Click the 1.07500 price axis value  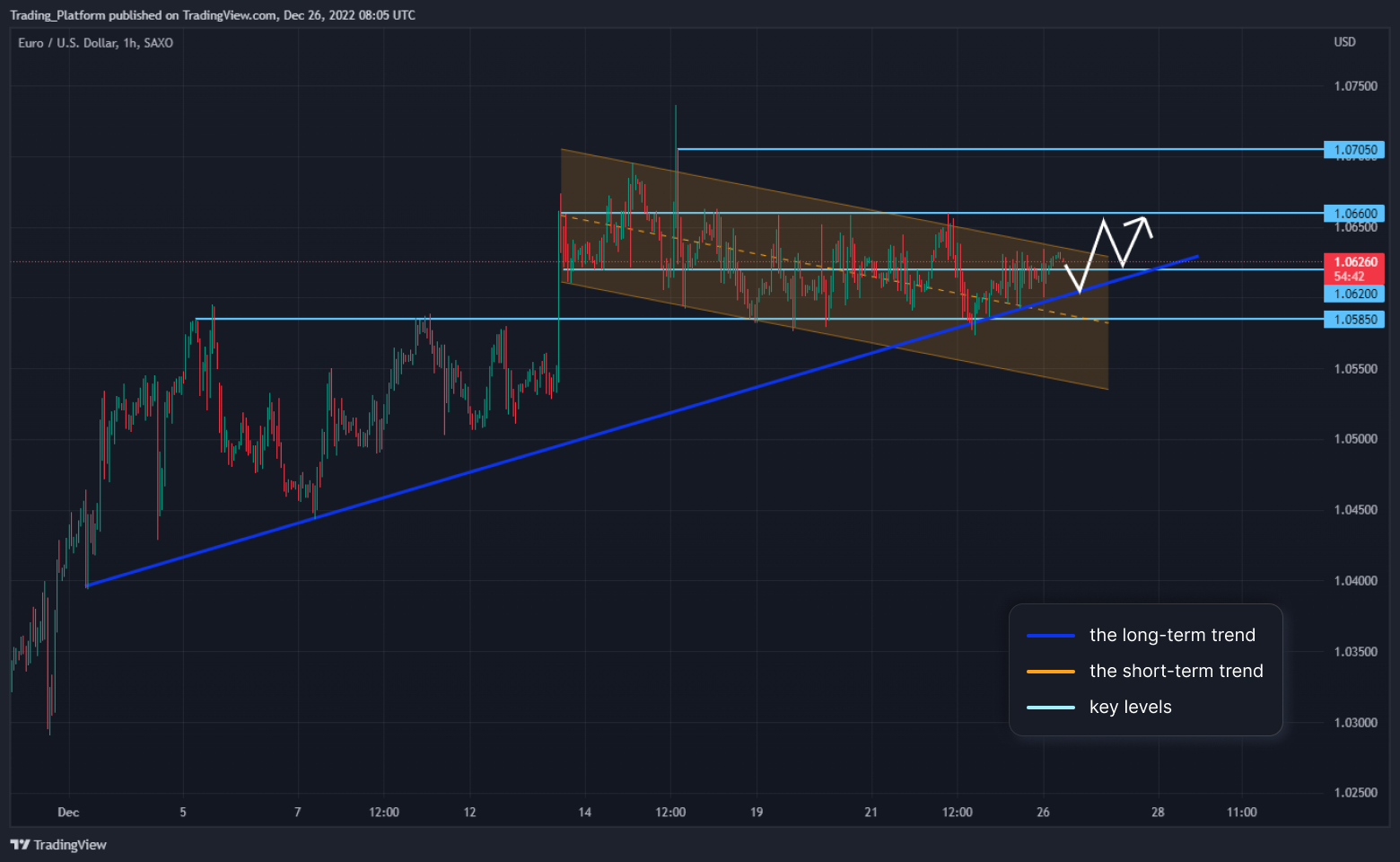tap(1355, 86)
